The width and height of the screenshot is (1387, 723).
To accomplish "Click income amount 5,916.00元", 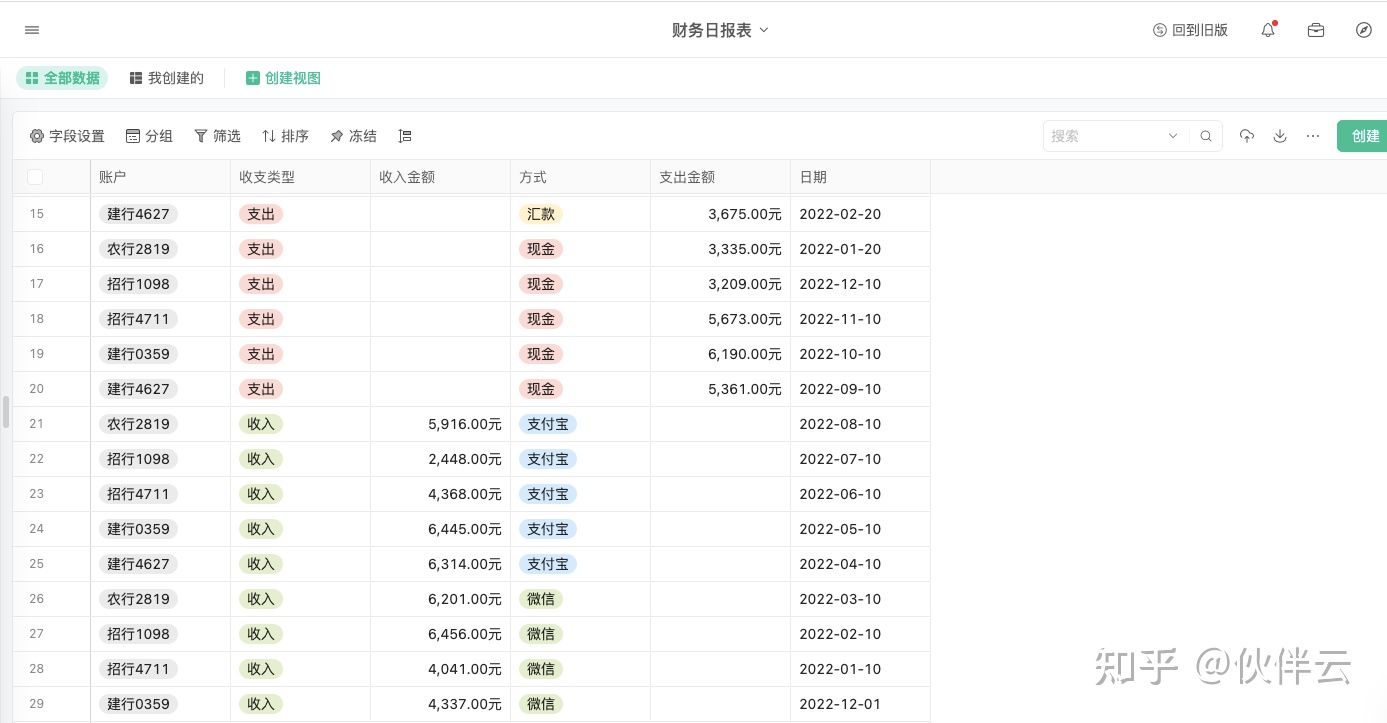I will point(465,424).
